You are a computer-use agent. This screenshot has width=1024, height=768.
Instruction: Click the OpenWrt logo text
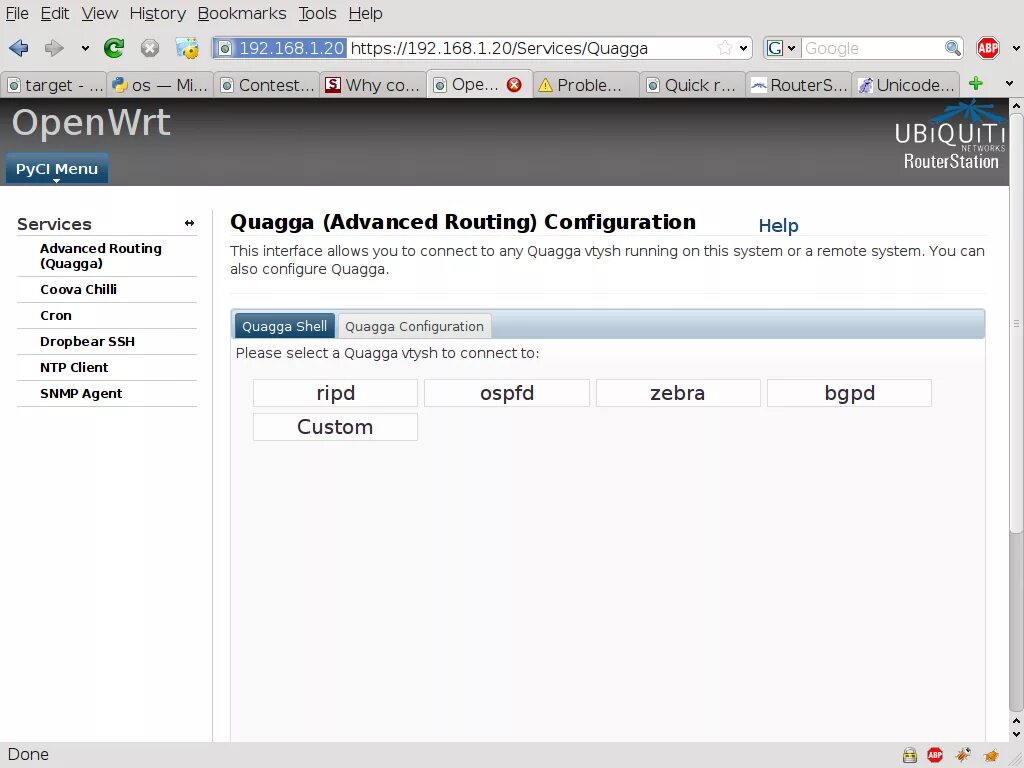(91, 122)
